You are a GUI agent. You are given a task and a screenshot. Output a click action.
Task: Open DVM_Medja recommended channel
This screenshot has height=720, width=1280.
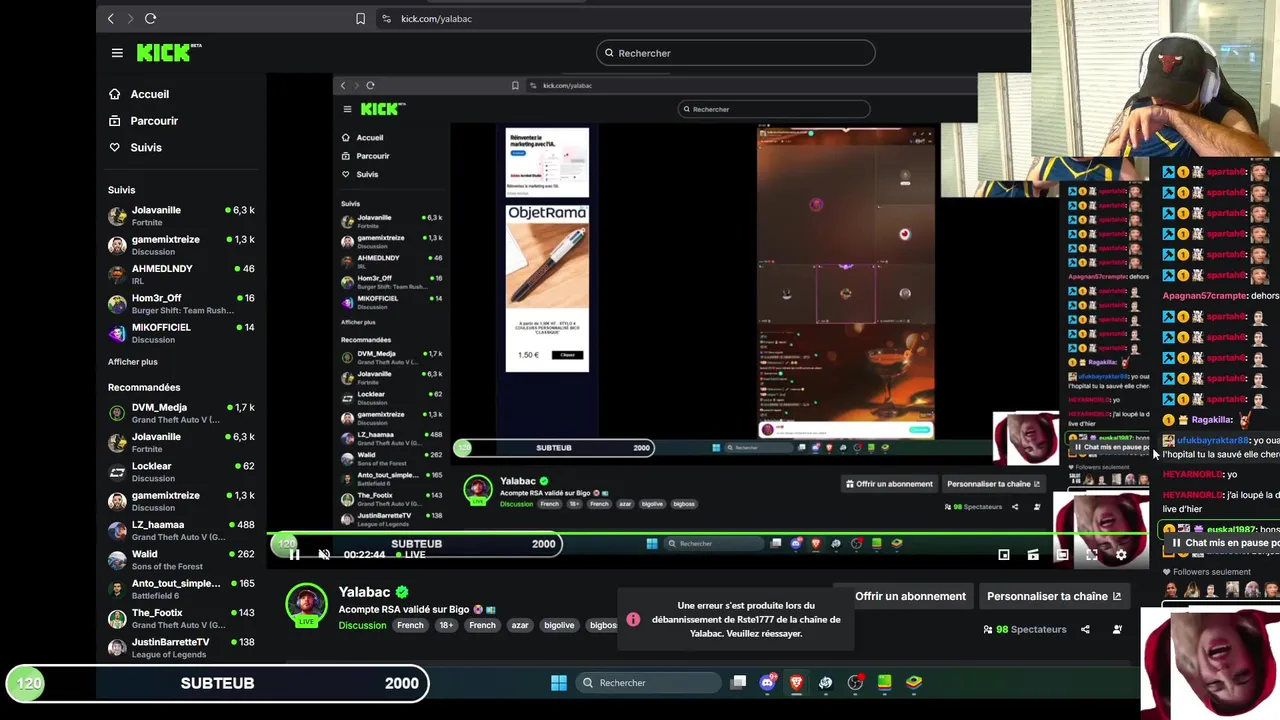click(x=181, y=413)
